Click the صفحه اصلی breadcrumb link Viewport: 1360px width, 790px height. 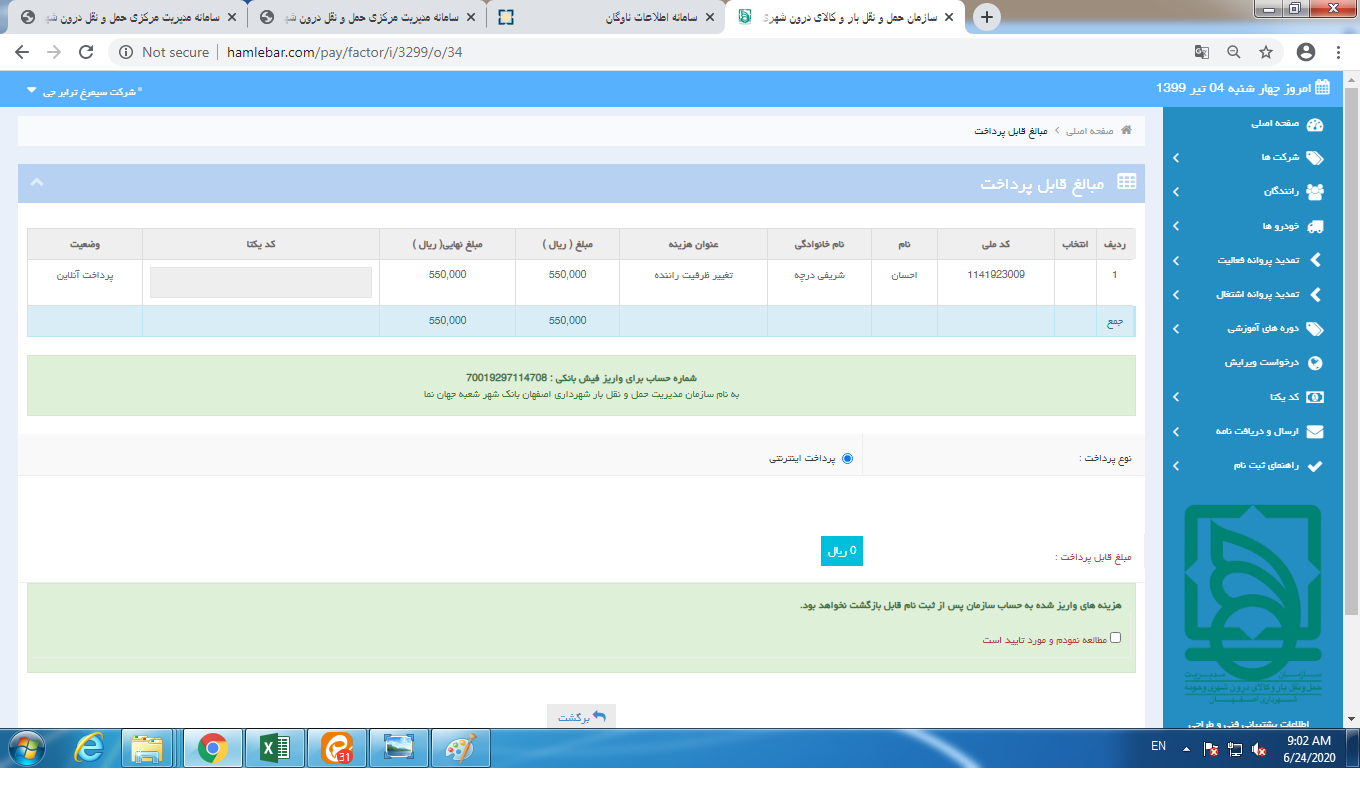coord(1090,131)
